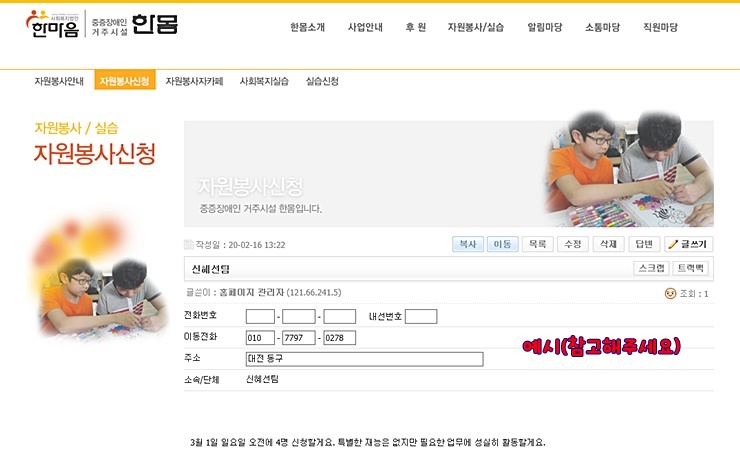This screenshot has height=475, width=740.
Task: Click the 내선번호 extension input box
Action: 421,316
